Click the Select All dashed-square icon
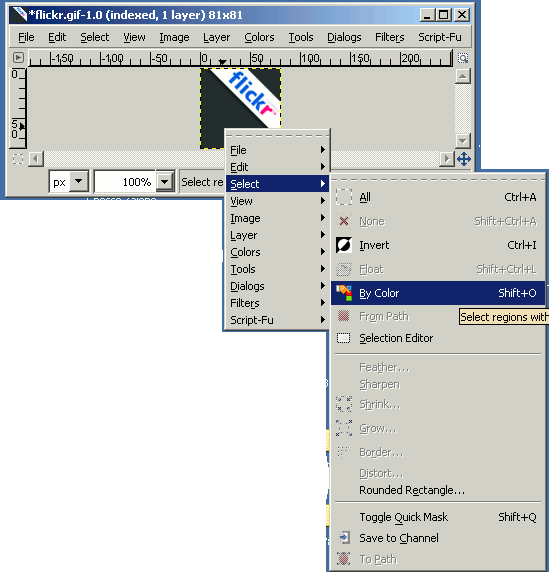Screen dimensions: 549x572 tap(344, 197)
